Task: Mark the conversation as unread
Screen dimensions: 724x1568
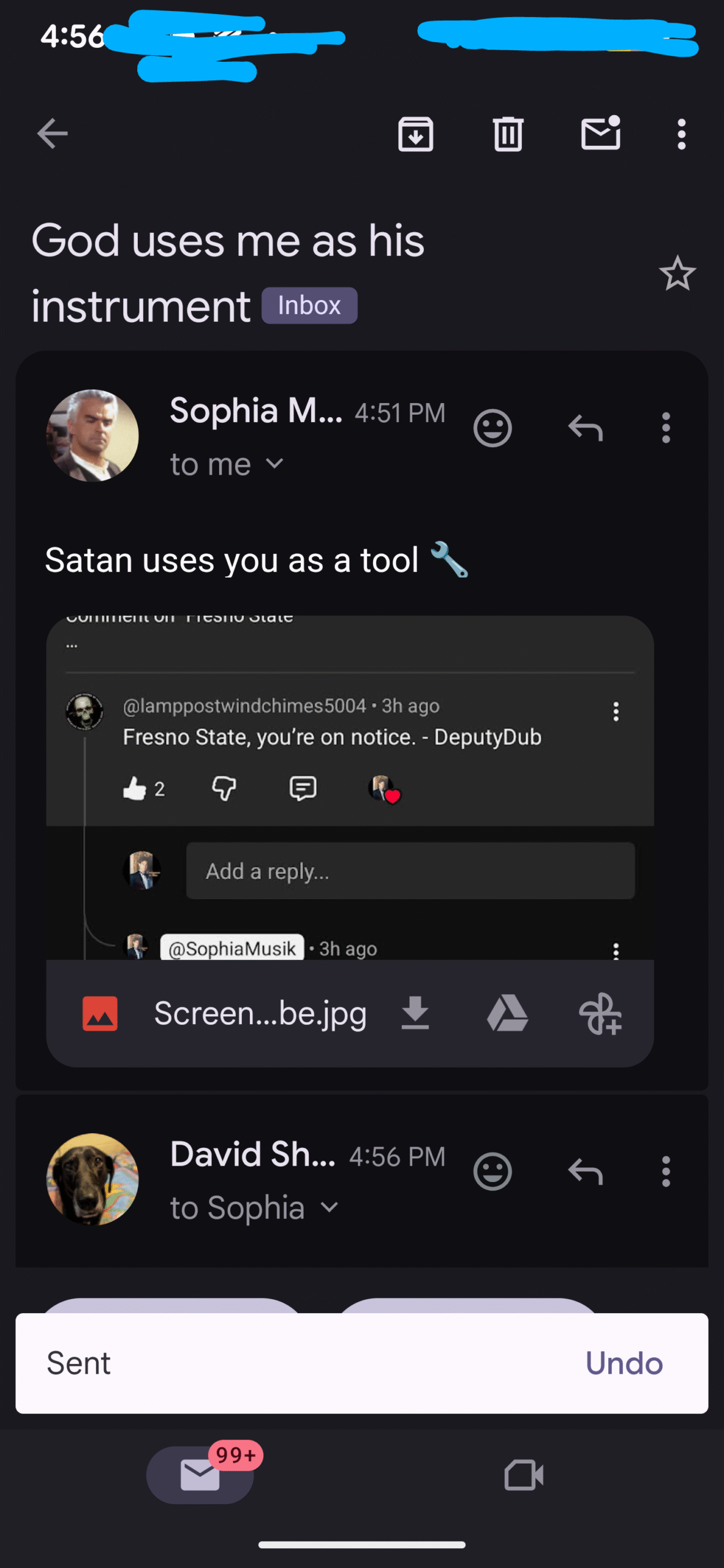Action: pos(600,134)
